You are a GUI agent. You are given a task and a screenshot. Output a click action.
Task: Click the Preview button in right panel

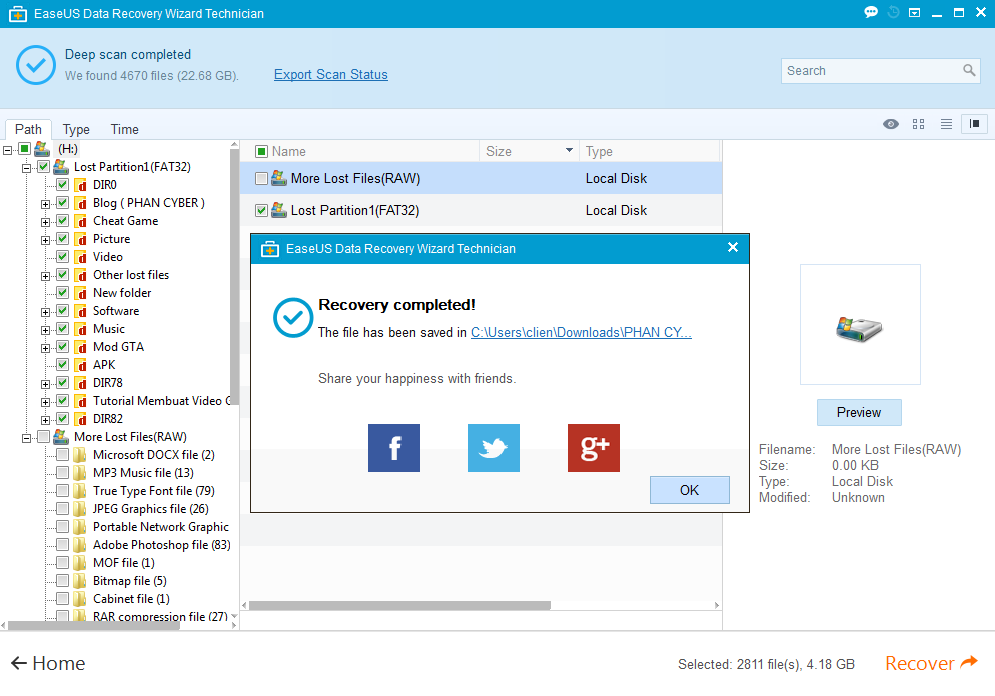[x=859, y=412]
